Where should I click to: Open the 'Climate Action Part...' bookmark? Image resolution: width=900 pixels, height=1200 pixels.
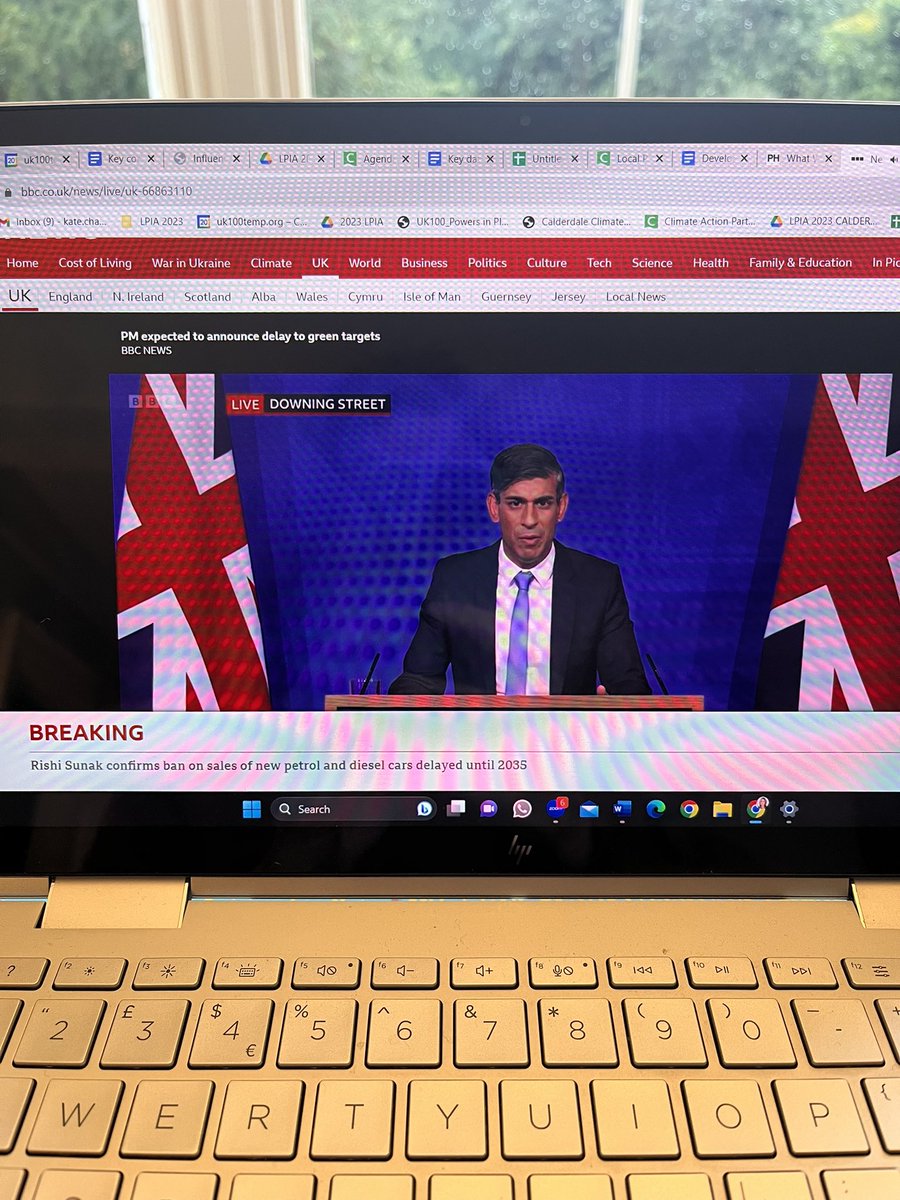(701, 221)
